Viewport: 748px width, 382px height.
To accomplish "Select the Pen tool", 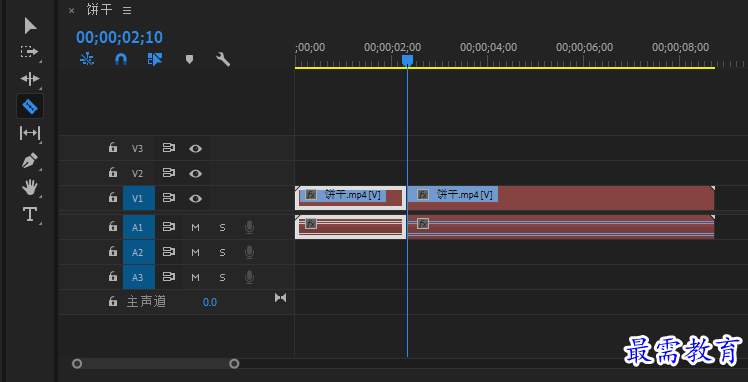I will pyautogui.click(x=30, y=160).
